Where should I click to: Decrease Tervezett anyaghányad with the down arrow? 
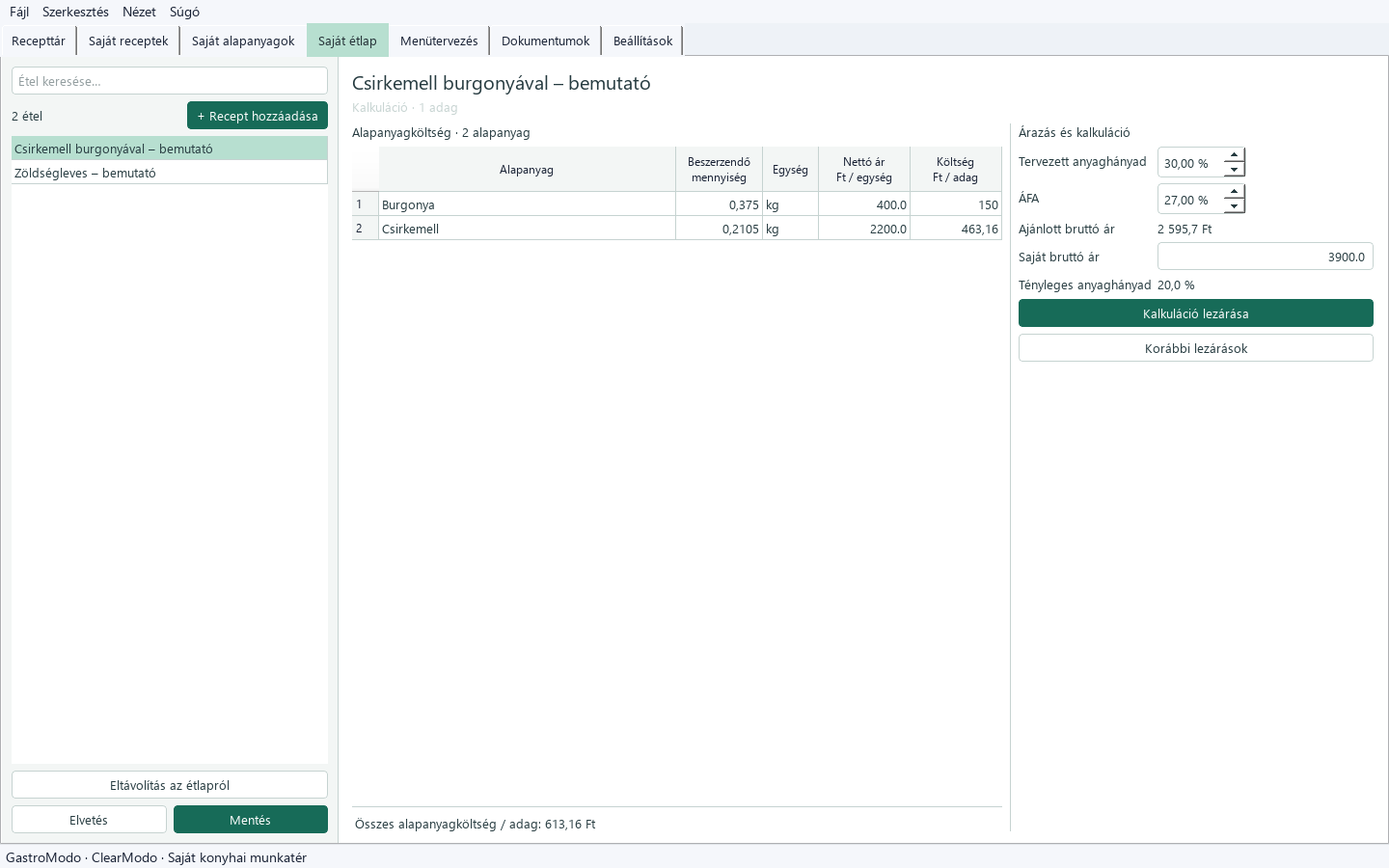[x=1234, y=170]
